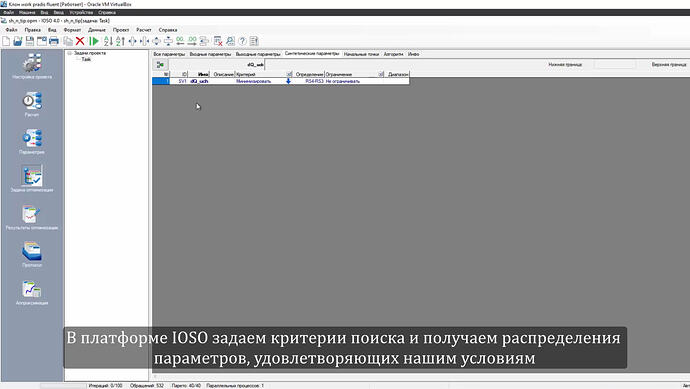Click the shrink row height icon

168,41
